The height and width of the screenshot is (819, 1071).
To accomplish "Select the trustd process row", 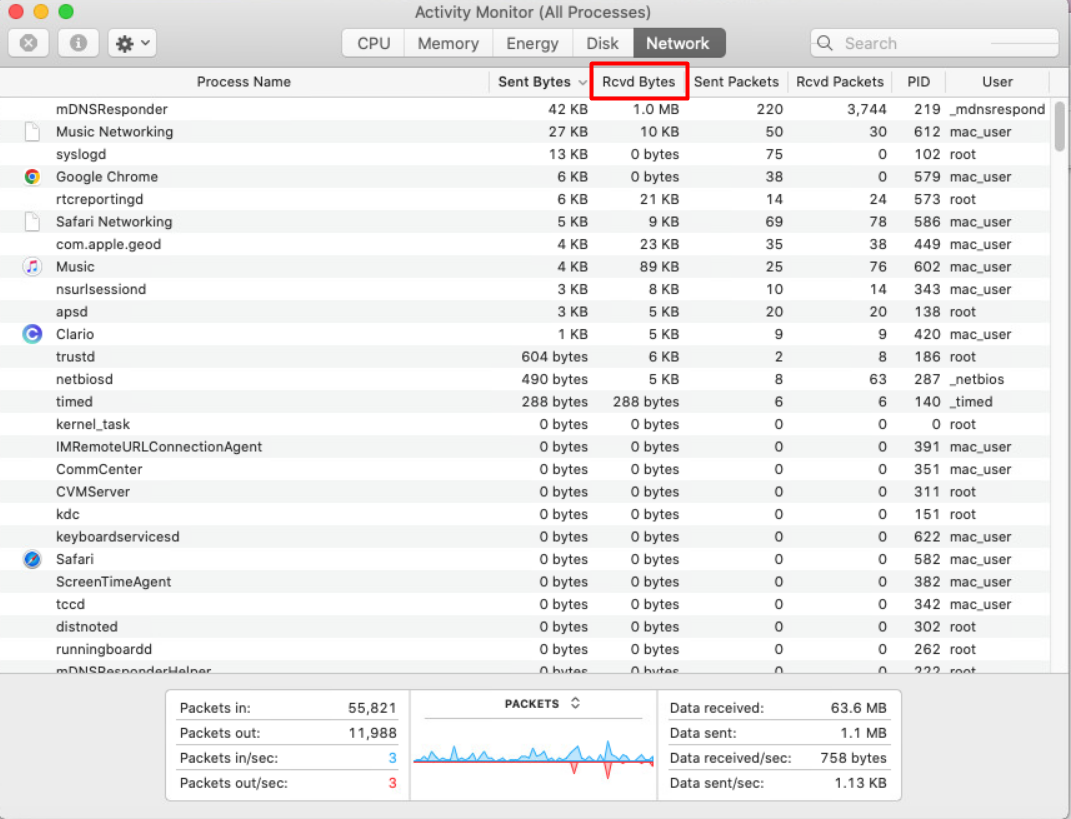I will 525,357.
